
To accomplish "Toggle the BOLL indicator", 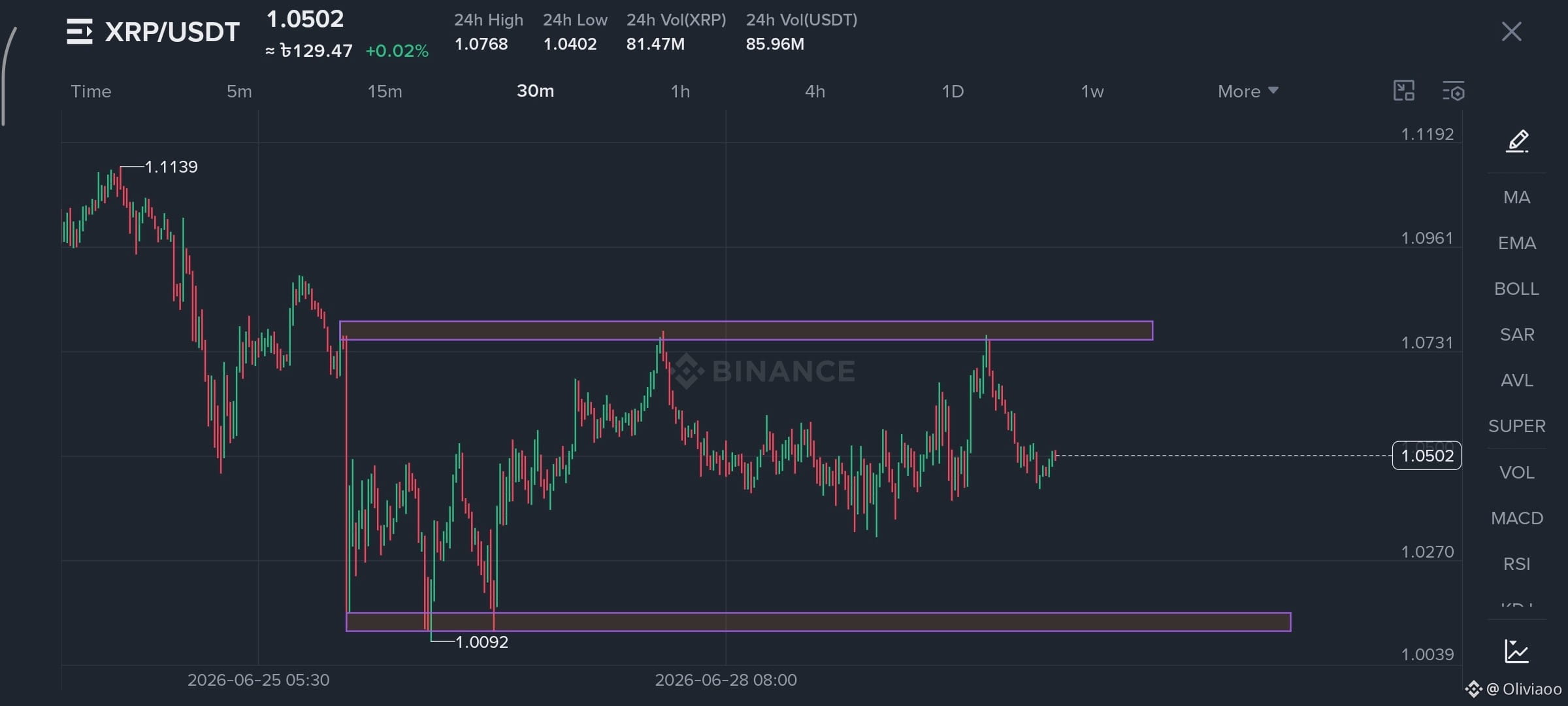I will click(1516, 289).
